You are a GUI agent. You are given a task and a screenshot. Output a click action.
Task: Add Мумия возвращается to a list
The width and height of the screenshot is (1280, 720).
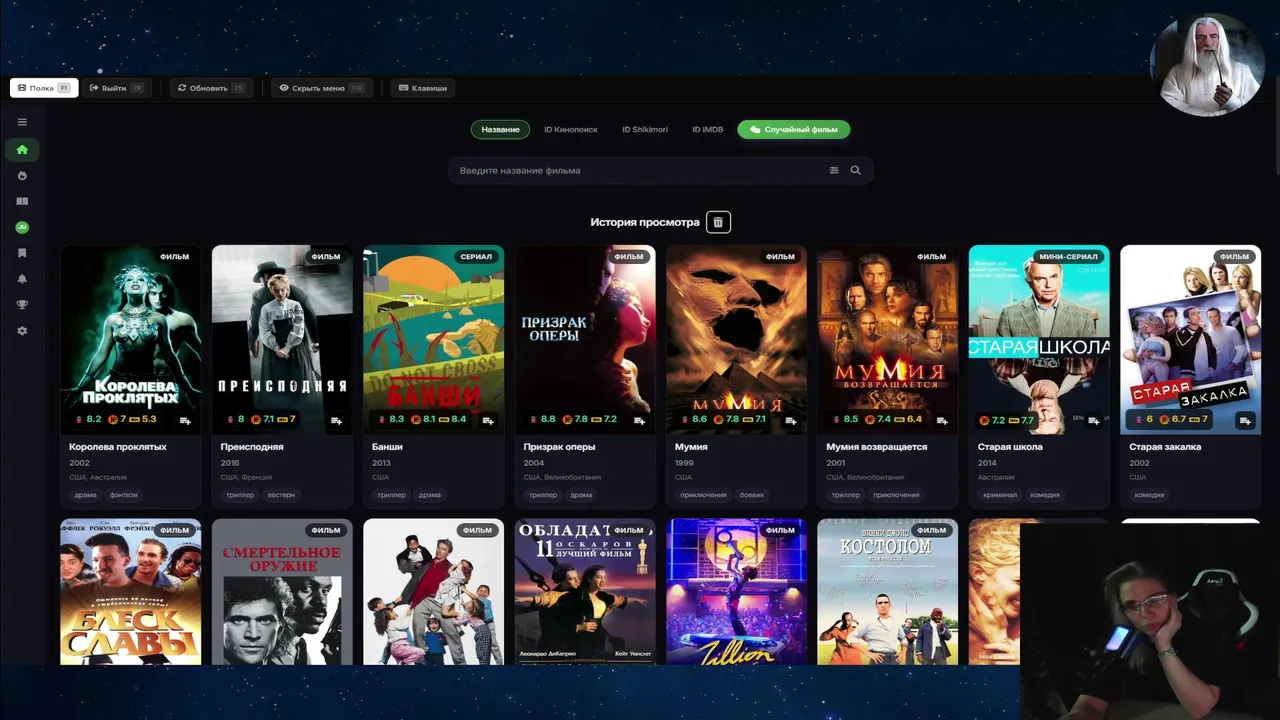click(942, 421)
